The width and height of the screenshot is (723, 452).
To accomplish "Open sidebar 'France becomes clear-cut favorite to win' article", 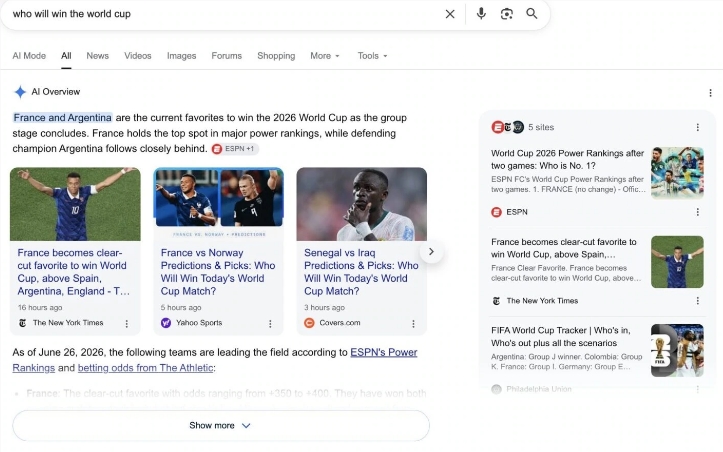I will 563,248.
